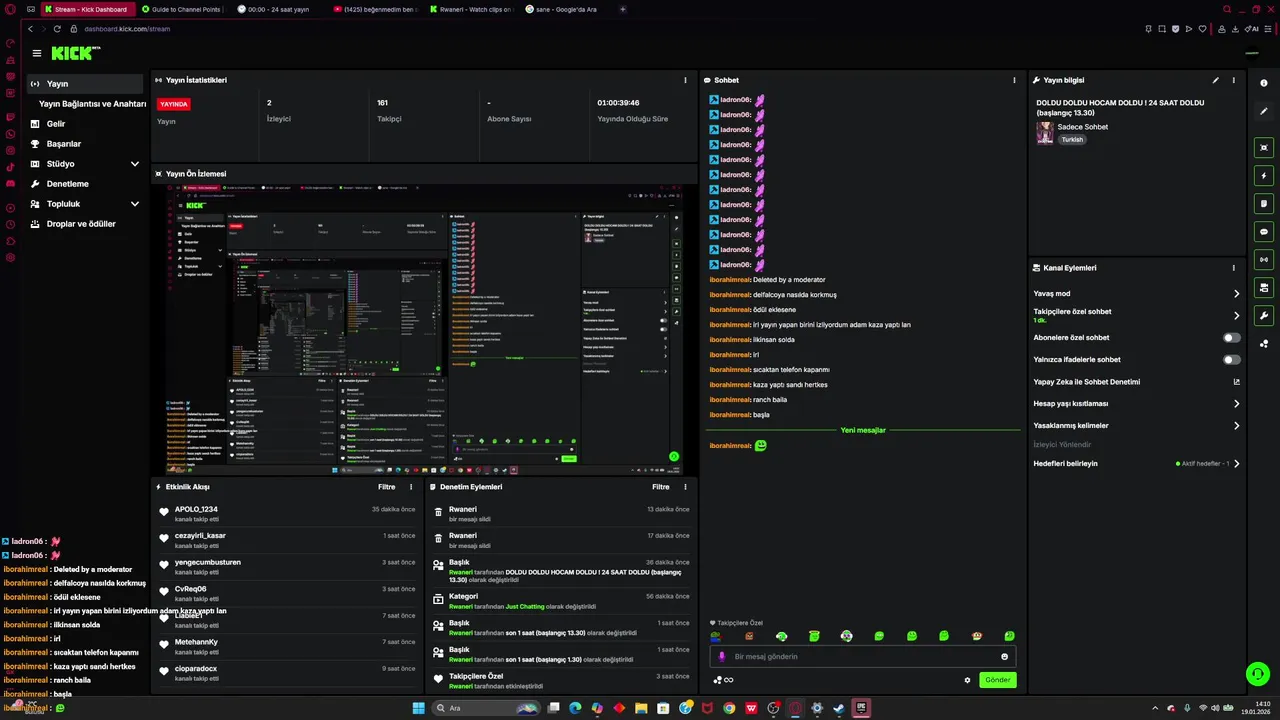Open a new browser tab
This screenshot has height=720, width=1280.
click(623, 9)
